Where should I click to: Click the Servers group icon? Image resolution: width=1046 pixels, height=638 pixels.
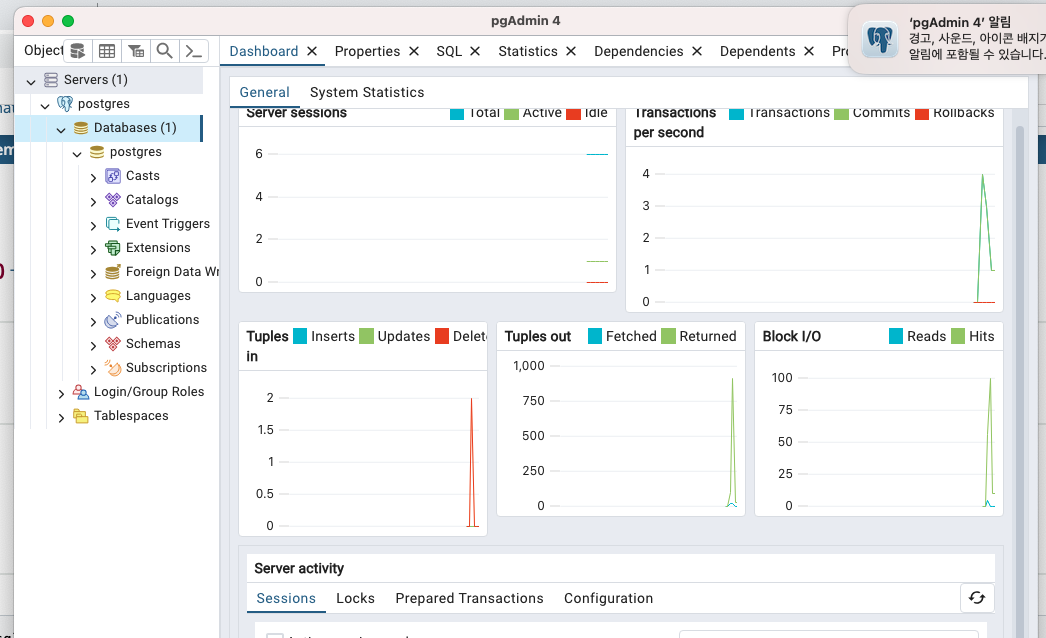coord(51,79)
